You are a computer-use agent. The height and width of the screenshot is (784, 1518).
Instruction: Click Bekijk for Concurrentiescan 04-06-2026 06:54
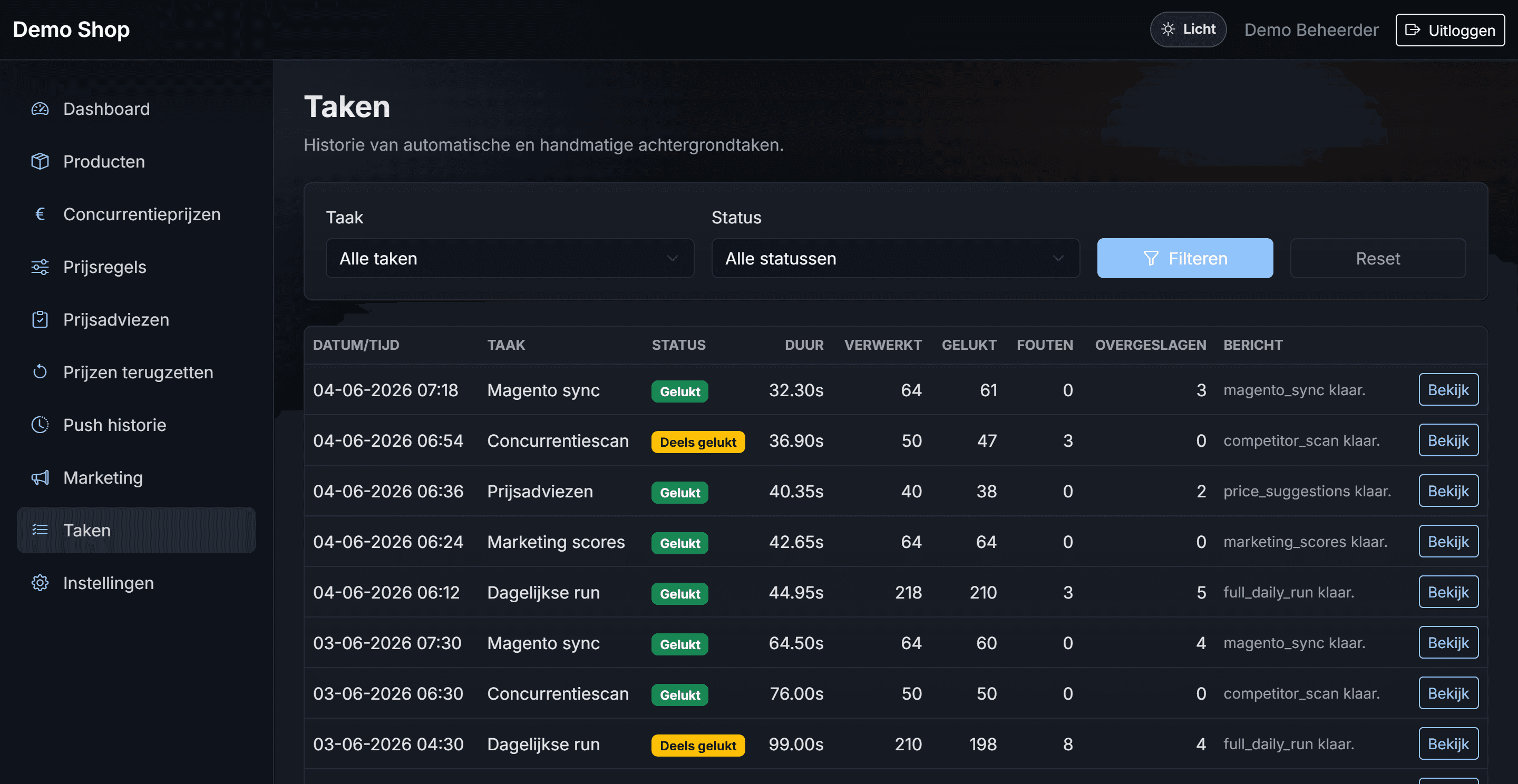point(1448,440)
